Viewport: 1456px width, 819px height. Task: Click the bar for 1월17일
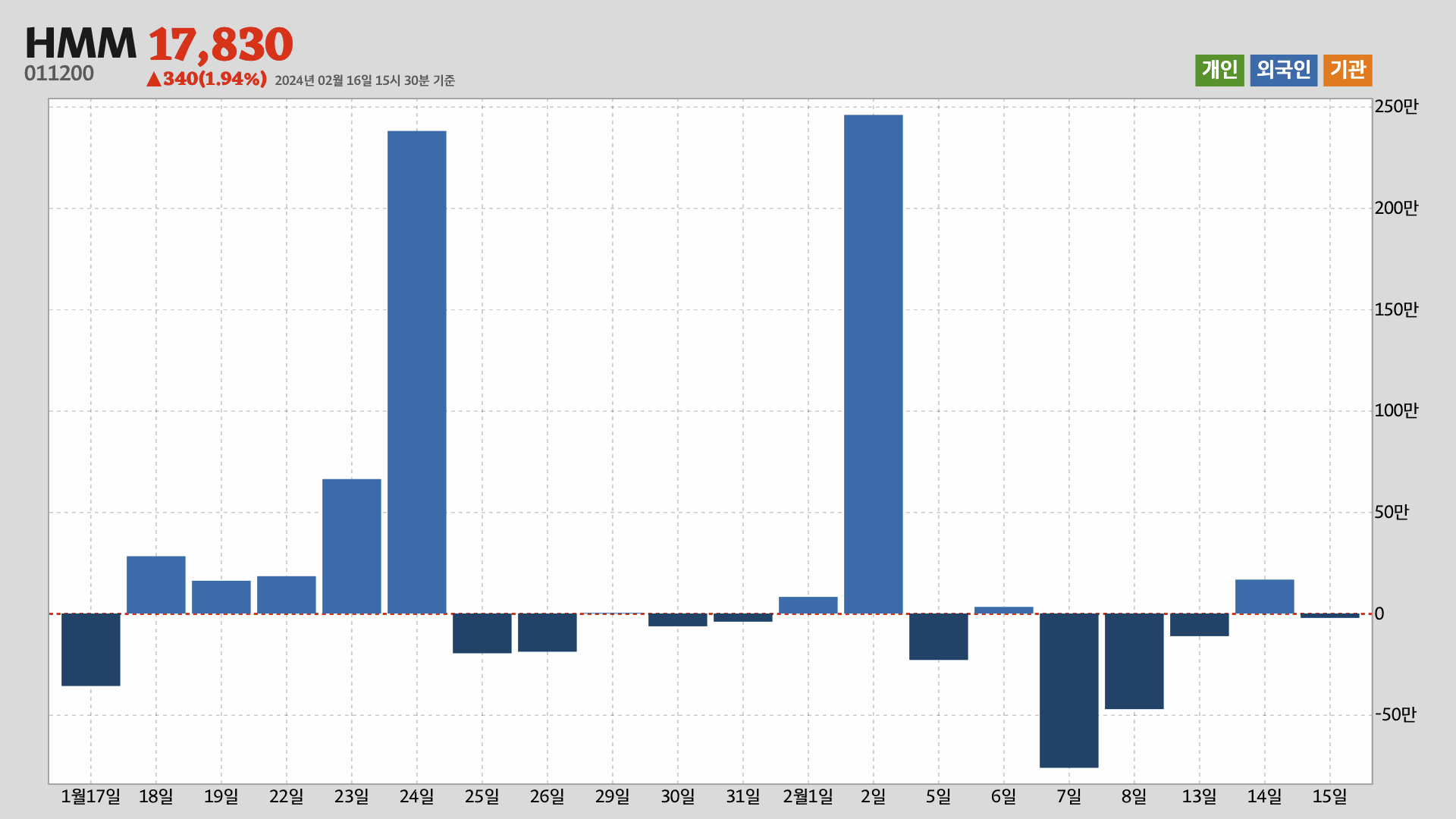[91, 650]
